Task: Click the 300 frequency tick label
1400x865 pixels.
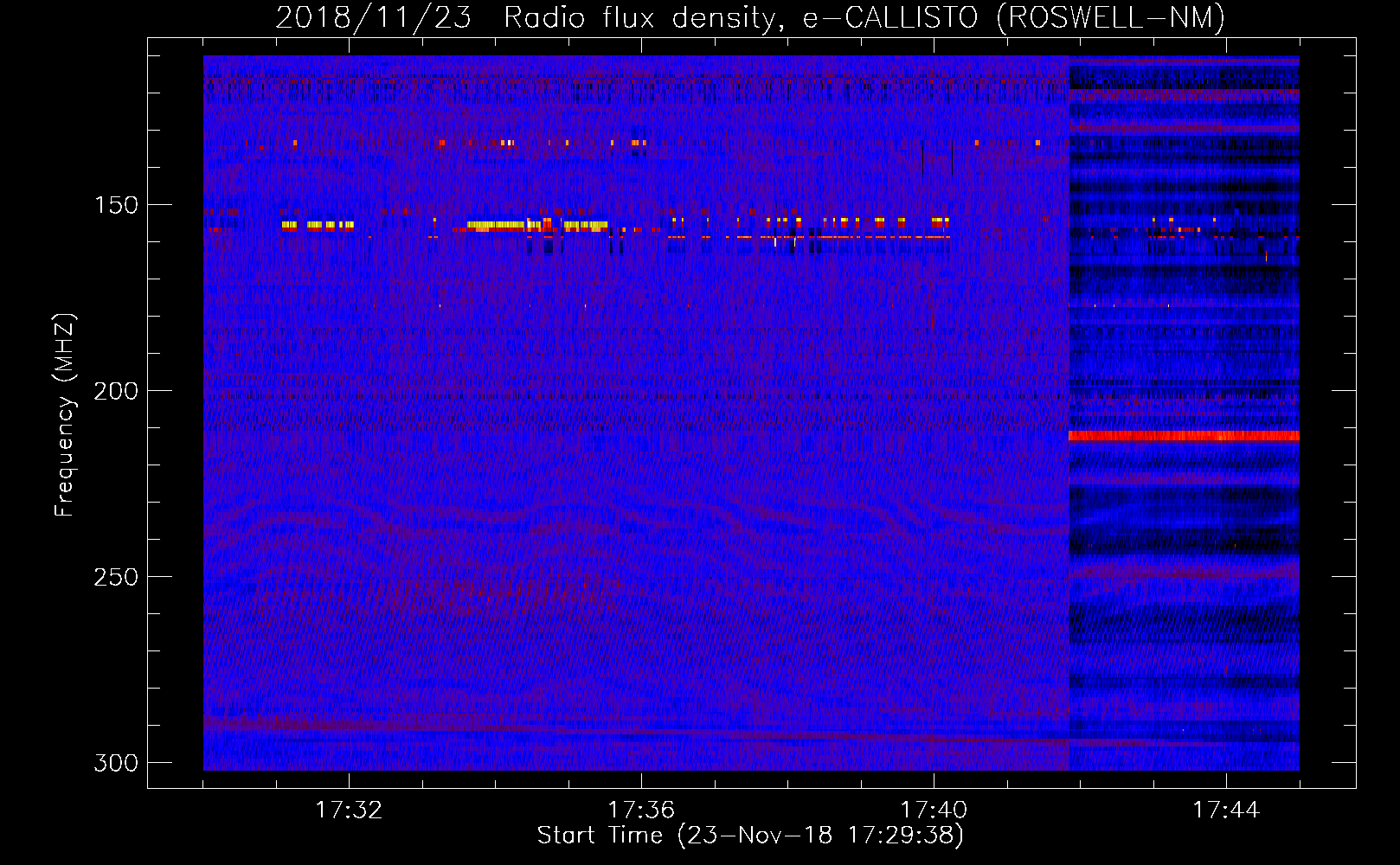Action: [116, 763]
